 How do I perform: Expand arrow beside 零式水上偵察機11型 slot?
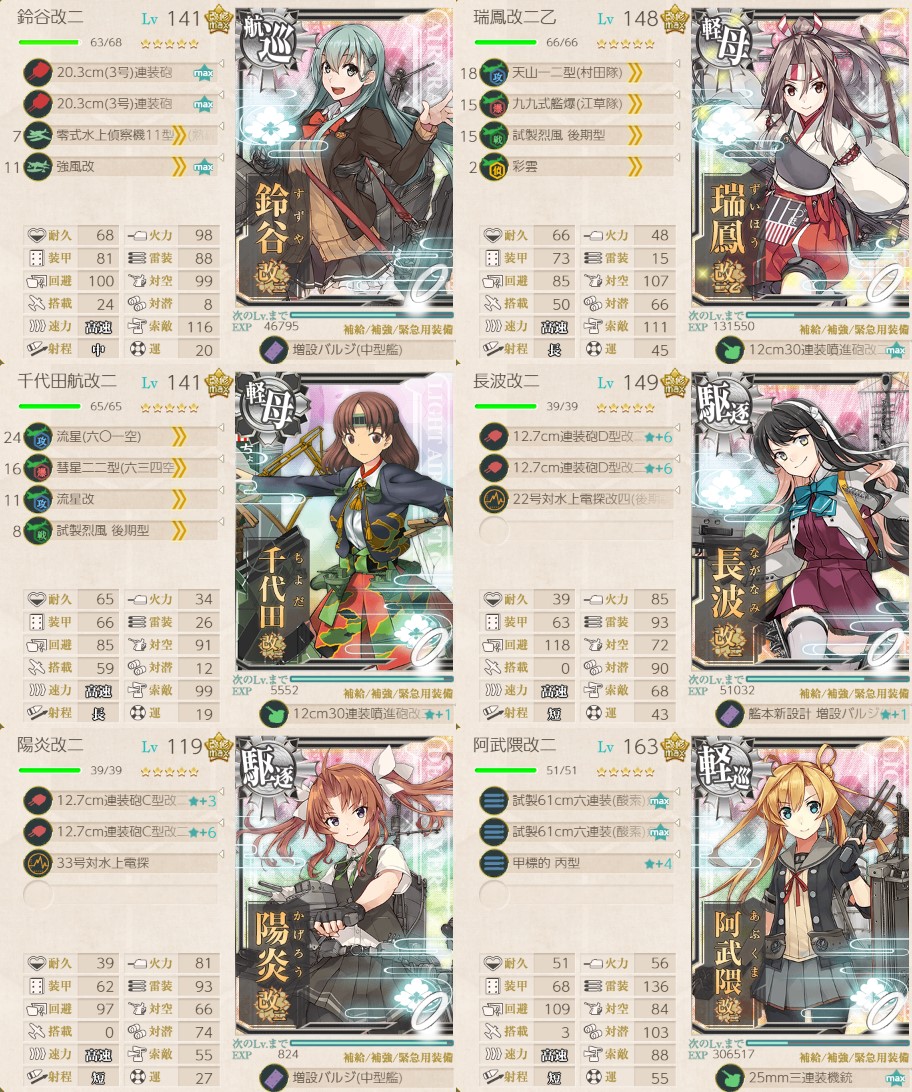click(x=221, y=126)
